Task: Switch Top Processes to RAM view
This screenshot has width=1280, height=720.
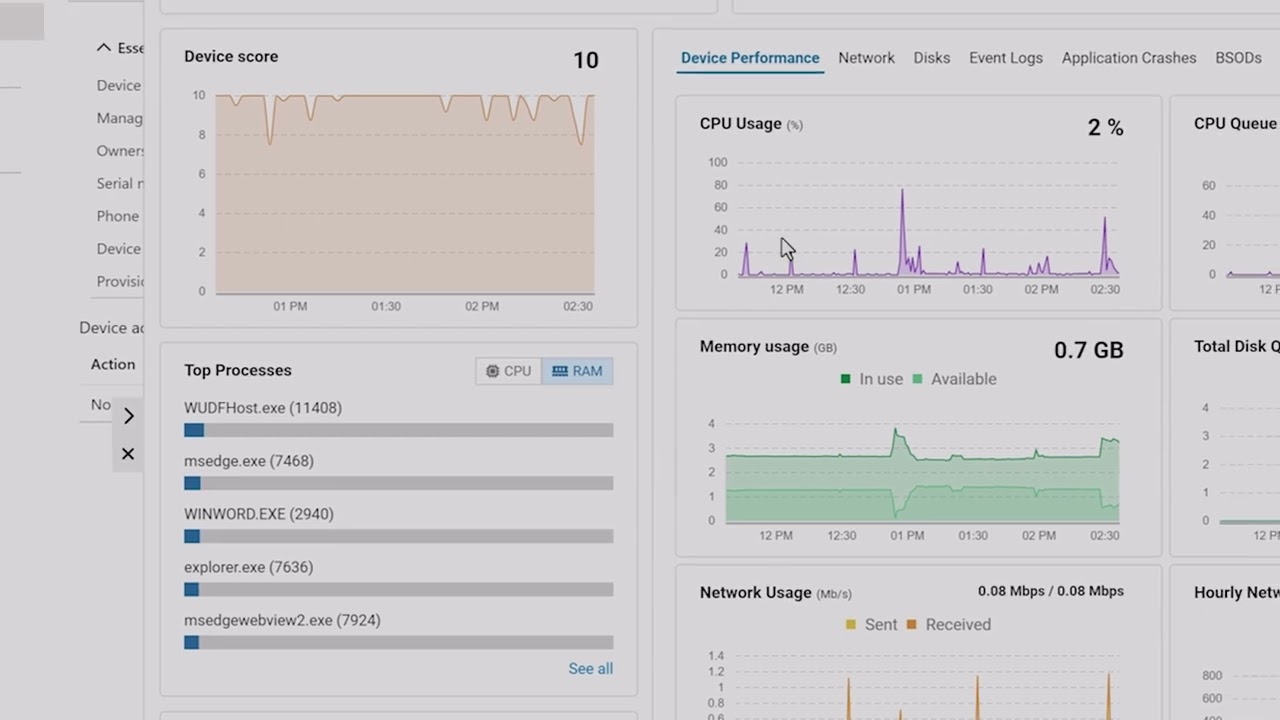Action: [x=577, y=371]
